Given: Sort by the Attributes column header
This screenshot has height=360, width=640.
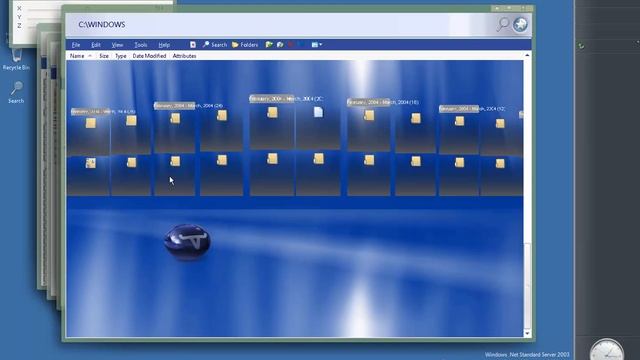Looking at the screenshot, I should (x=184, y=56).
